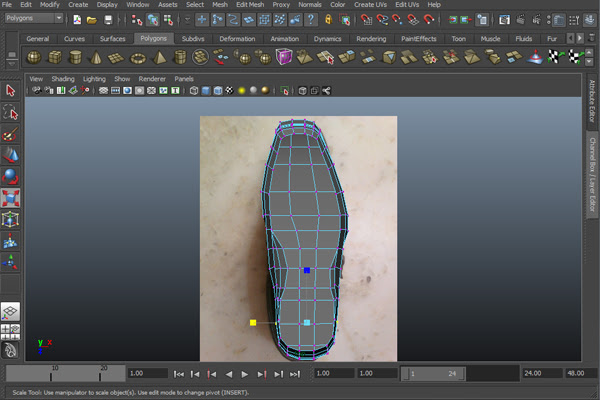Image resolution: width=600 pixels, height=400 pixels.
Task: Select the arrow Select tool
Action: click(x=10, y=91)
